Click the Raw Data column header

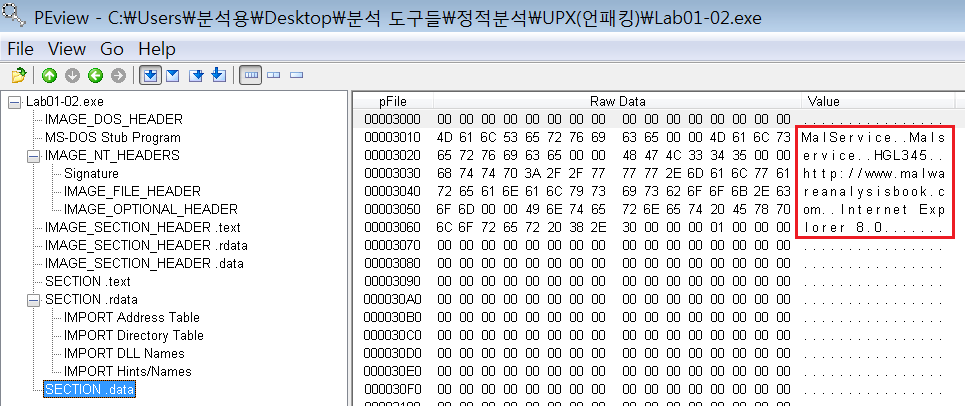point(617,102)
